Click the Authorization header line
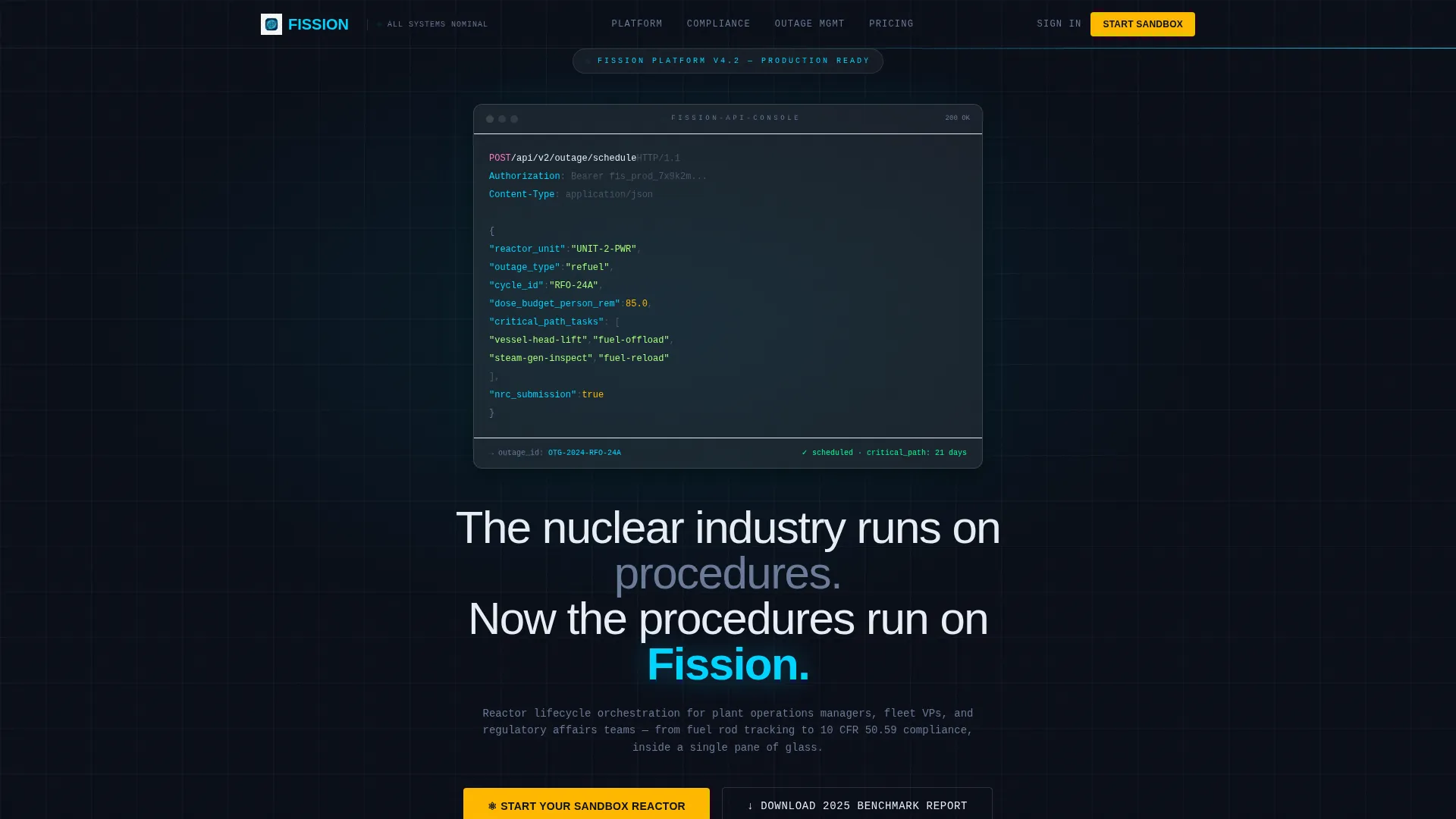The width and height of the screenshot is (1456, 819). pyautogui.click(x=598, y=177)
